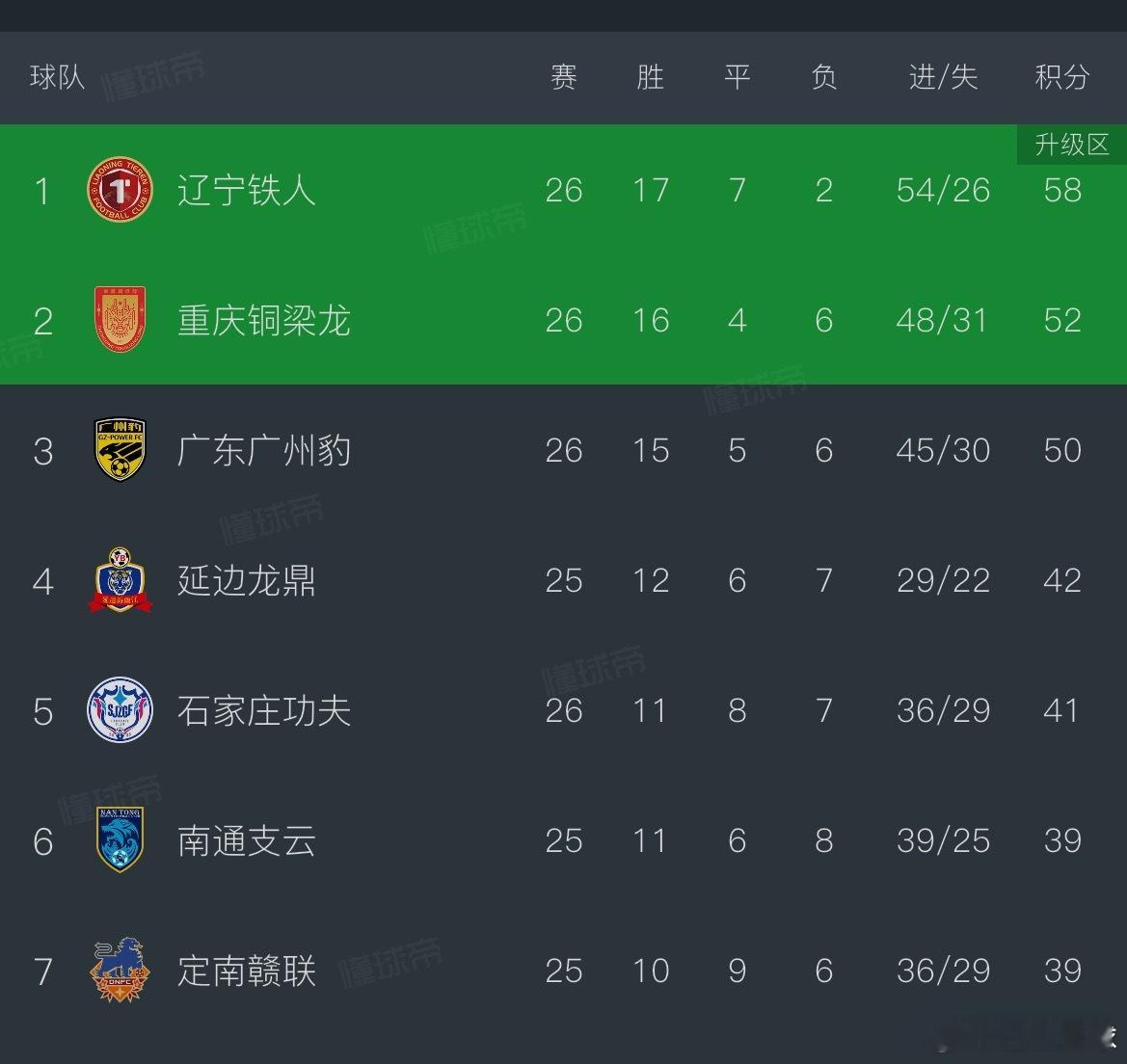Click the 平 draws column header
This screenshot has width=1127, height=1064.
coord(737,77)
